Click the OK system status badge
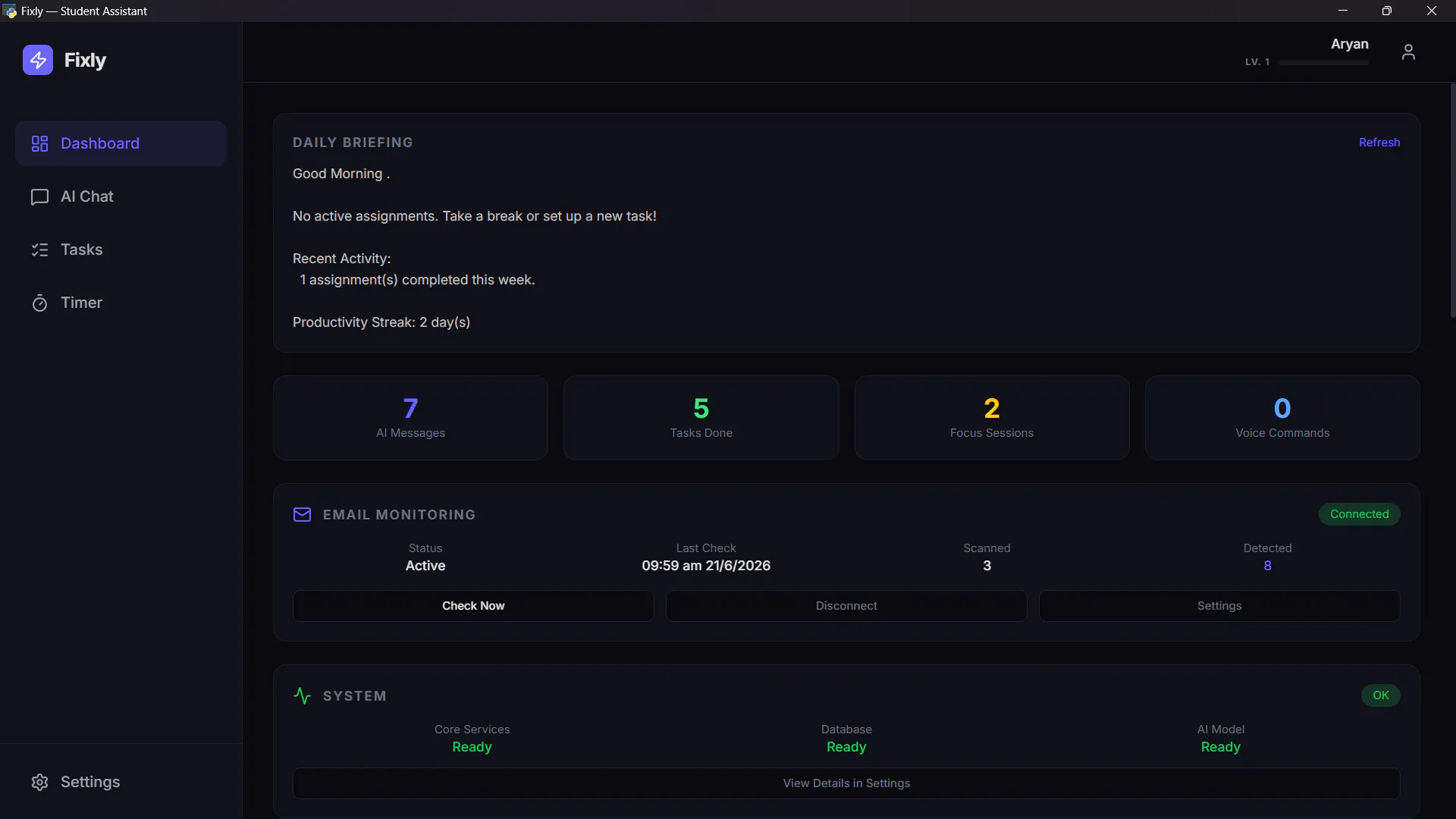Image resolution: width=1456 pixels, height=819 pixels. coord(1381,695)
